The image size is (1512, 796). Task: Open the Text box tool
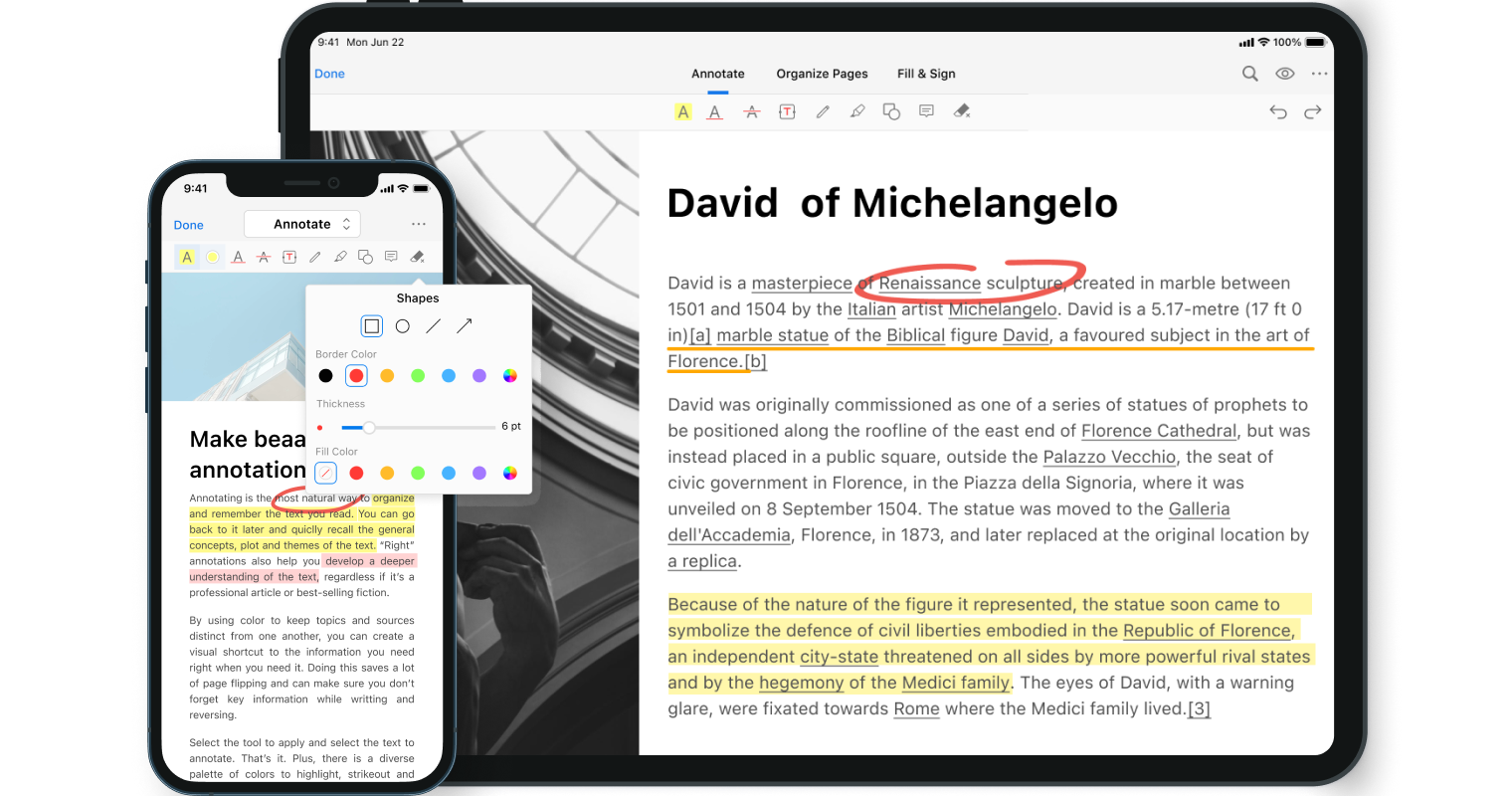(787, 111)
